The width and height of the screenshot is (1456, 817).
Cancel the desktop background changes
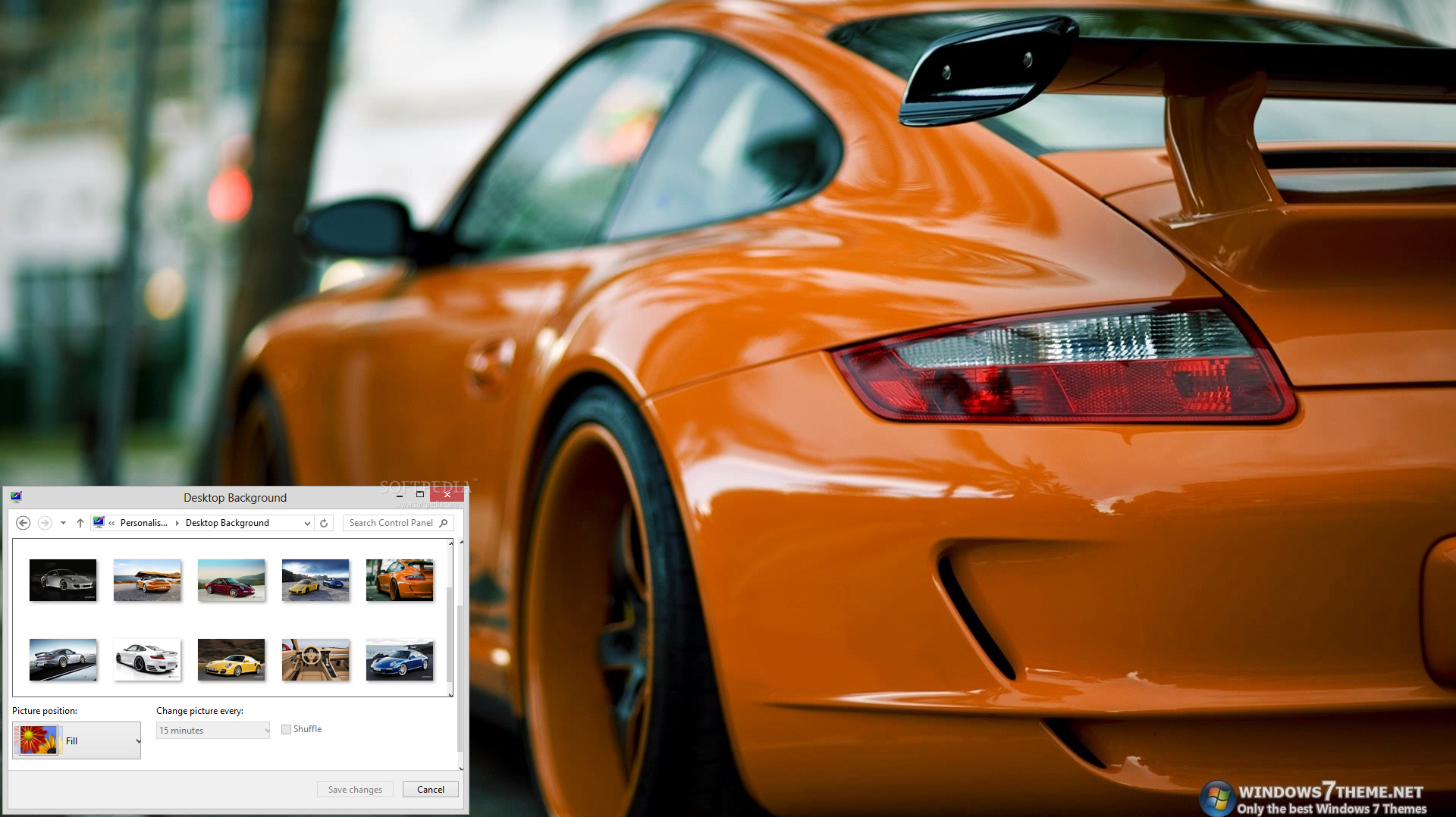pos(431,789)
